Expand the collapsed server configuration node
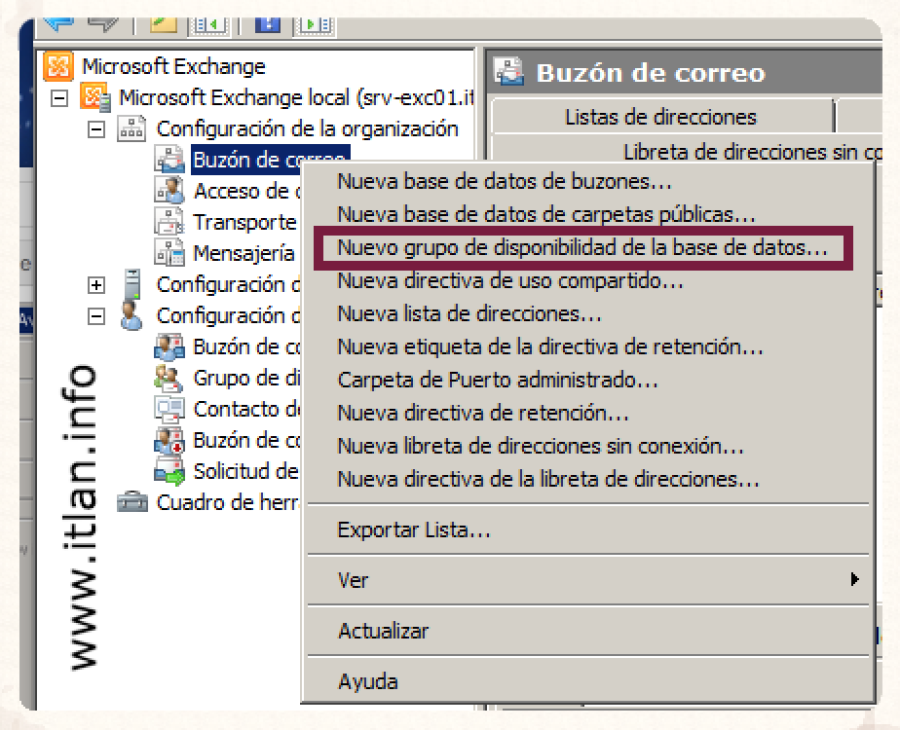This screenshot has height=730, width=900. coord(96,285)
